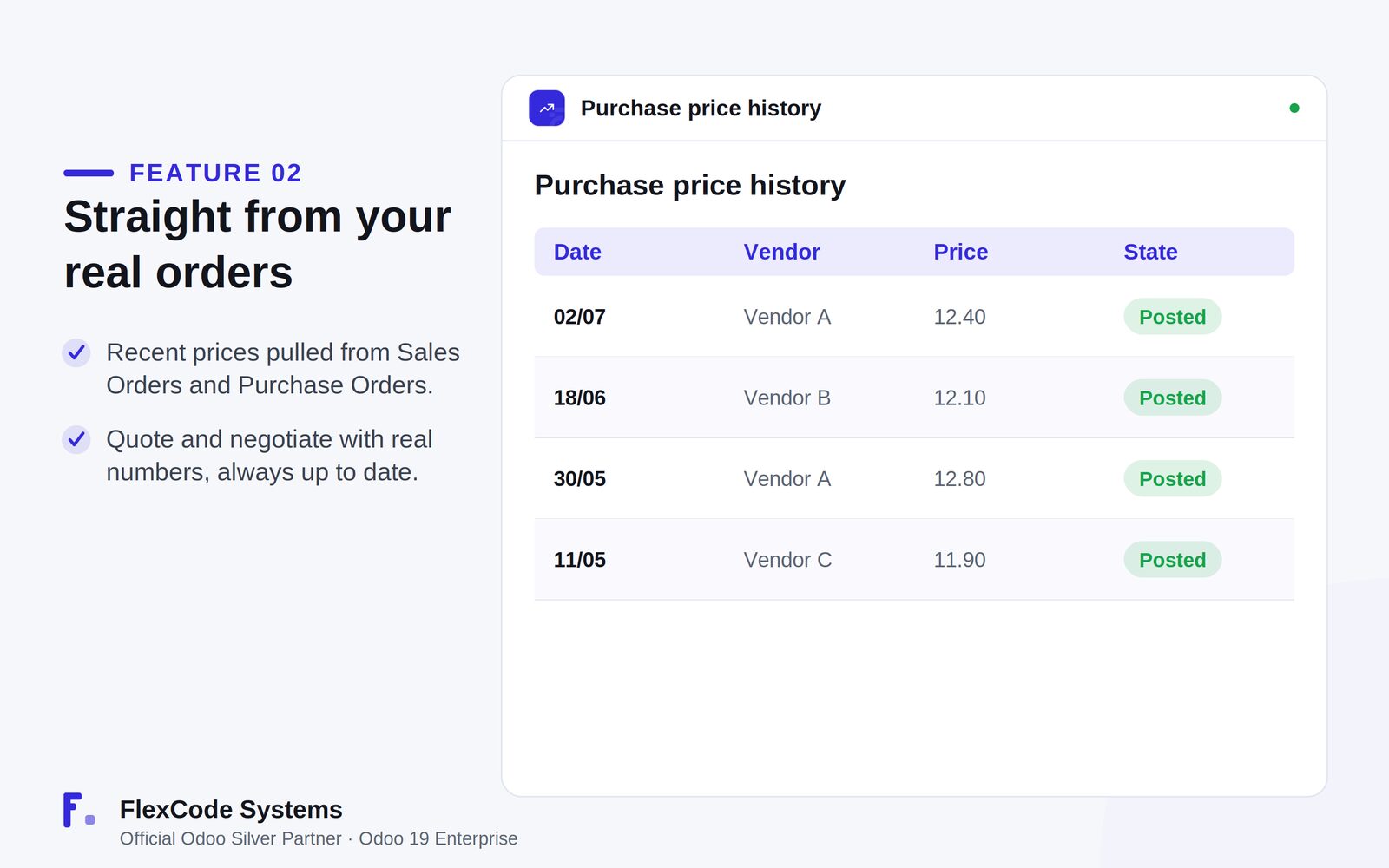Click the green status dot in card header
The height and width of the screenshot is (868, 1389).
pos(1294,108)
